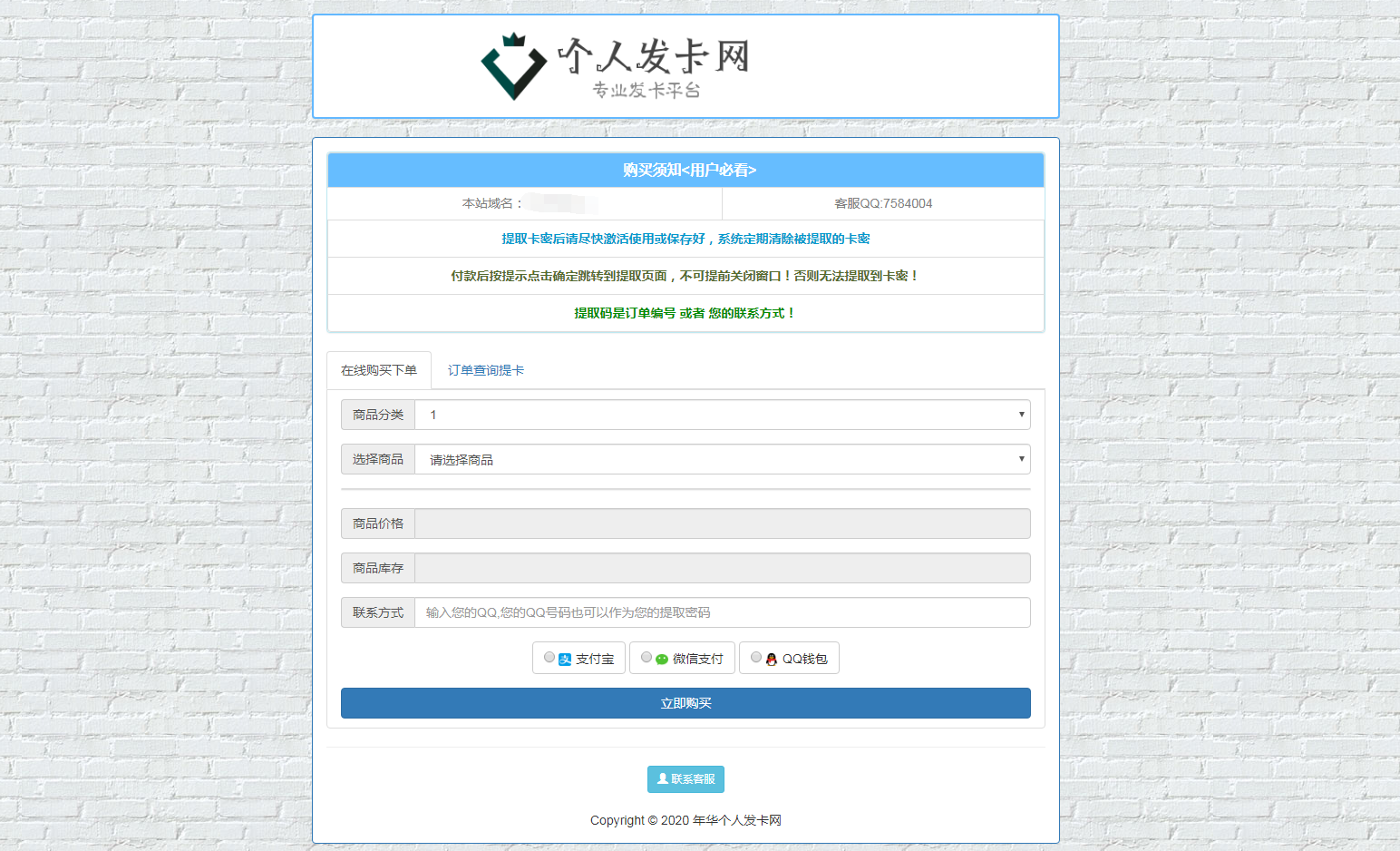1400x851 pixels.
Task: Select the 微信支付 payment radio button
Action: click(646, 657)
